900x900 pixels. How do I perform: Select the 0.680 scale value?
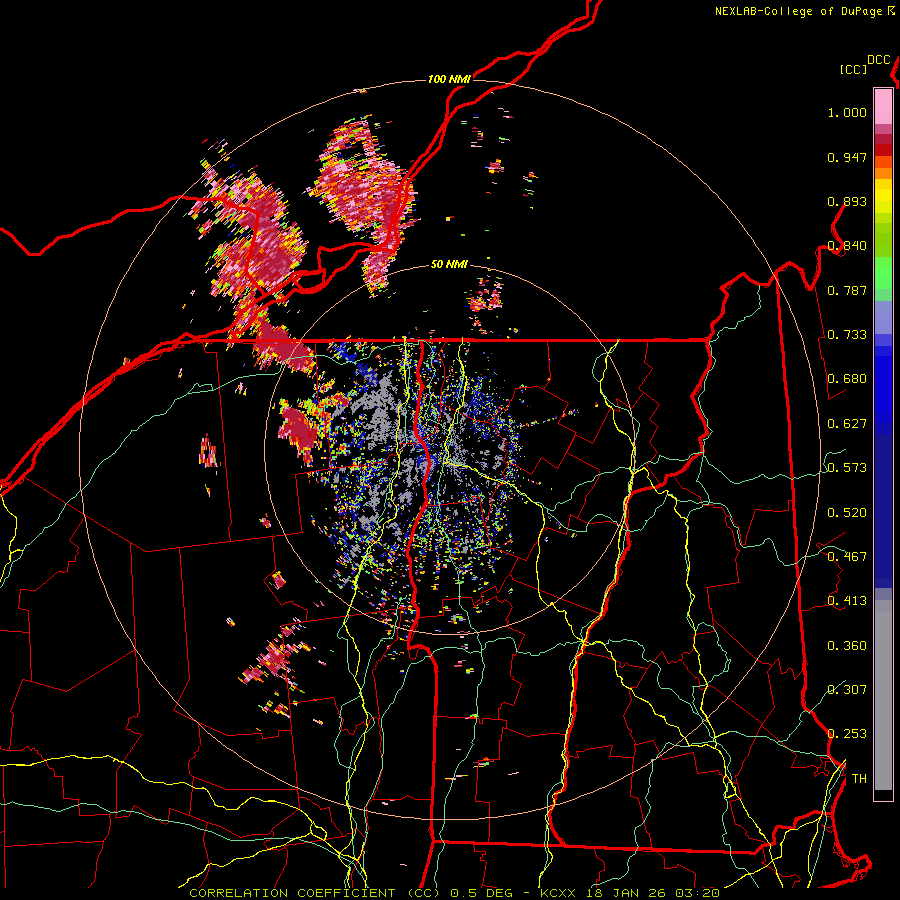coord(847,379)
